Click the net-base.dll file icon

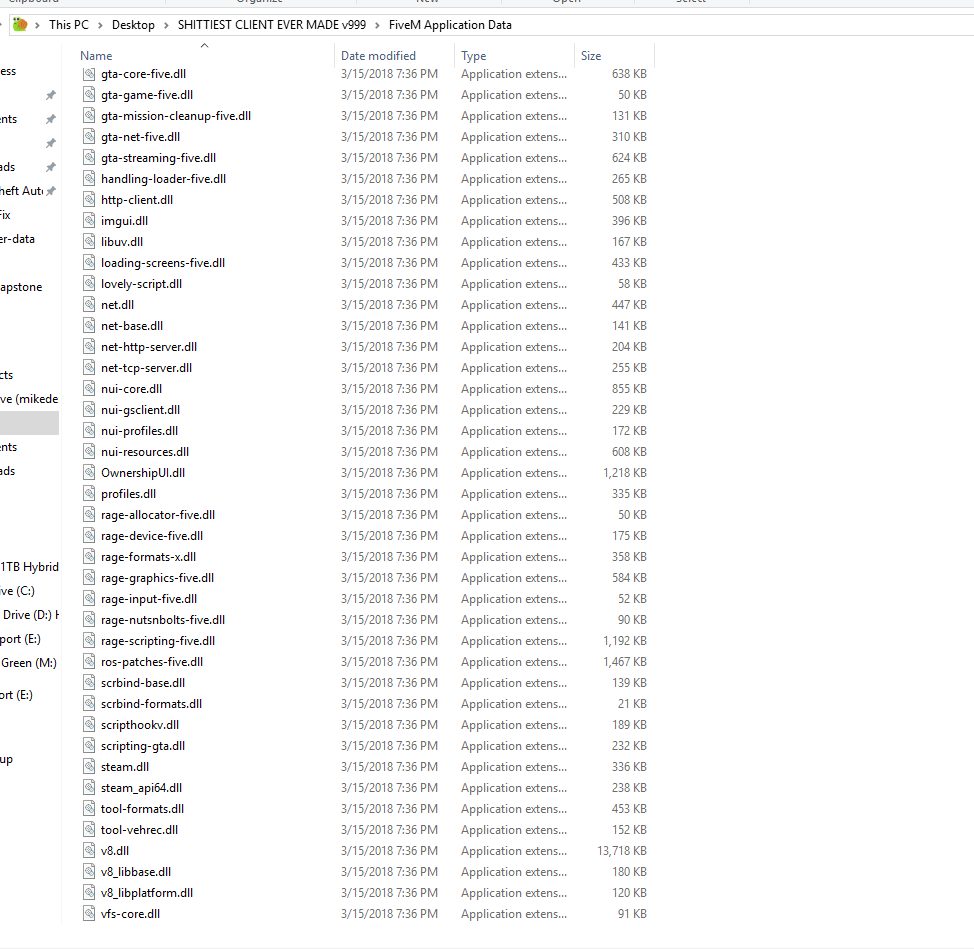[89, 325]
